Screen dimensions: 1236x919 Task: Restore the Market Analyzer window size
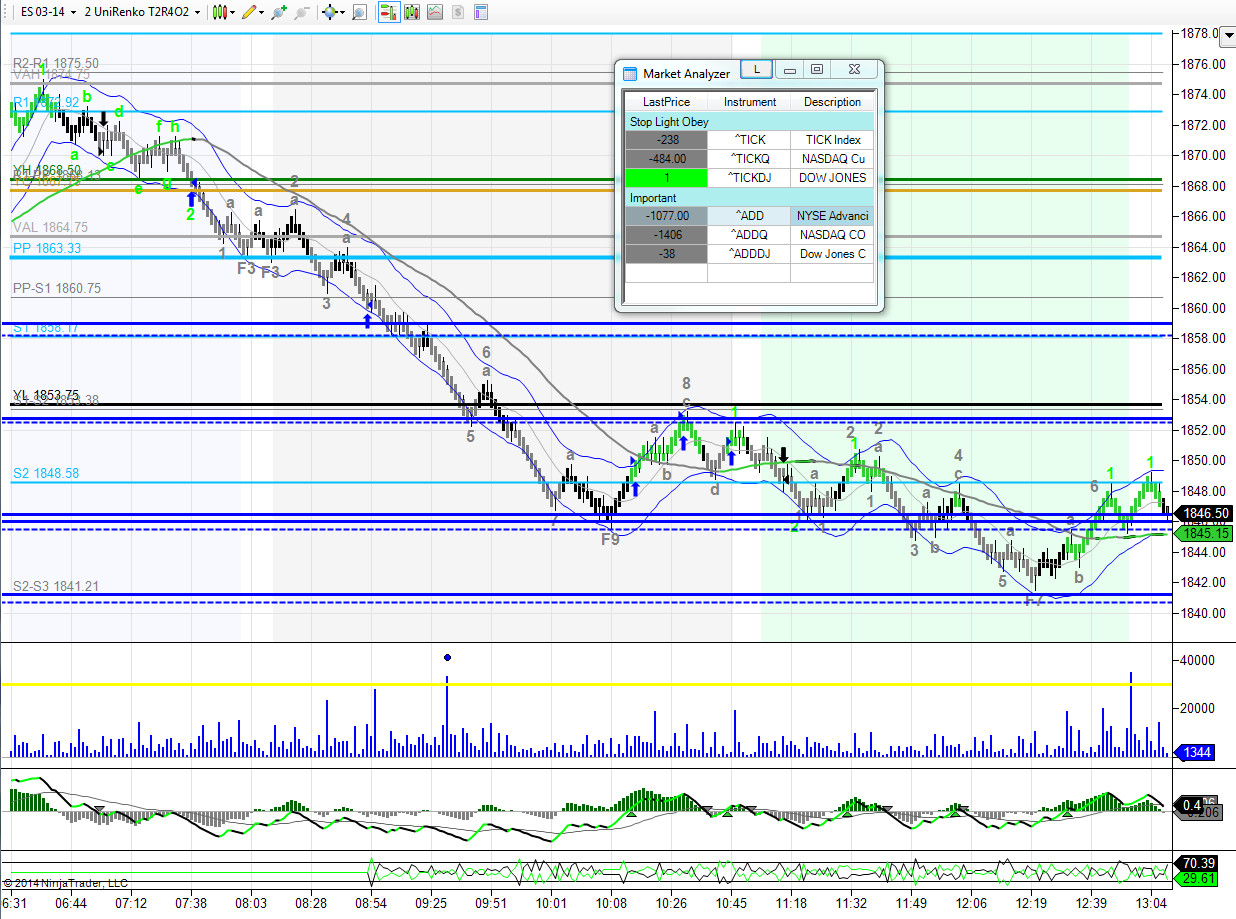click(x=817, y=70)
